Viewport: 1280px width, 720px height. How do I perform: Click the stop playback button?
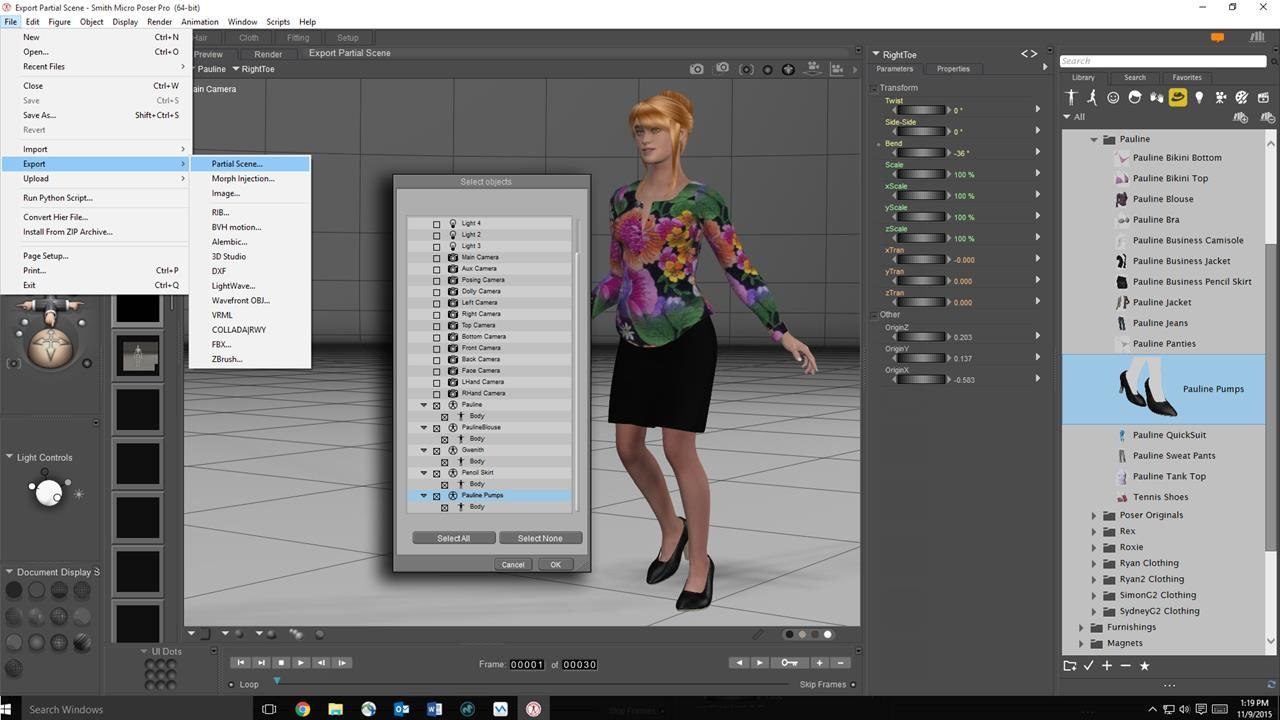pyautogui.click(x=281, y=662)
